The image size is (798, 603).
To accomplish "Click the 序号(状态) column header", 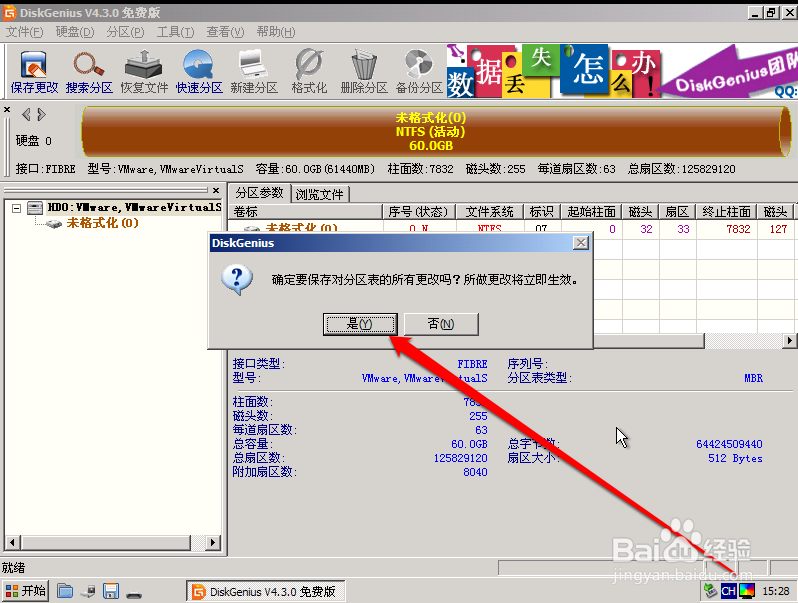I will [418, 212].
